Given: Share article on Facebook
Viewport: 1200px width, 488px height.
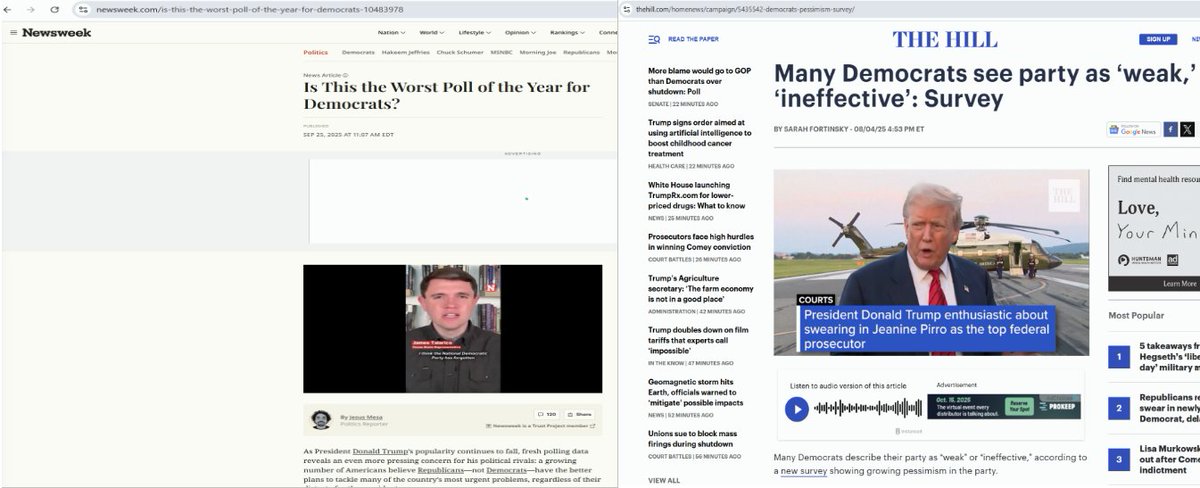Looking at the screenshot, I should (x=1170, y=129).
